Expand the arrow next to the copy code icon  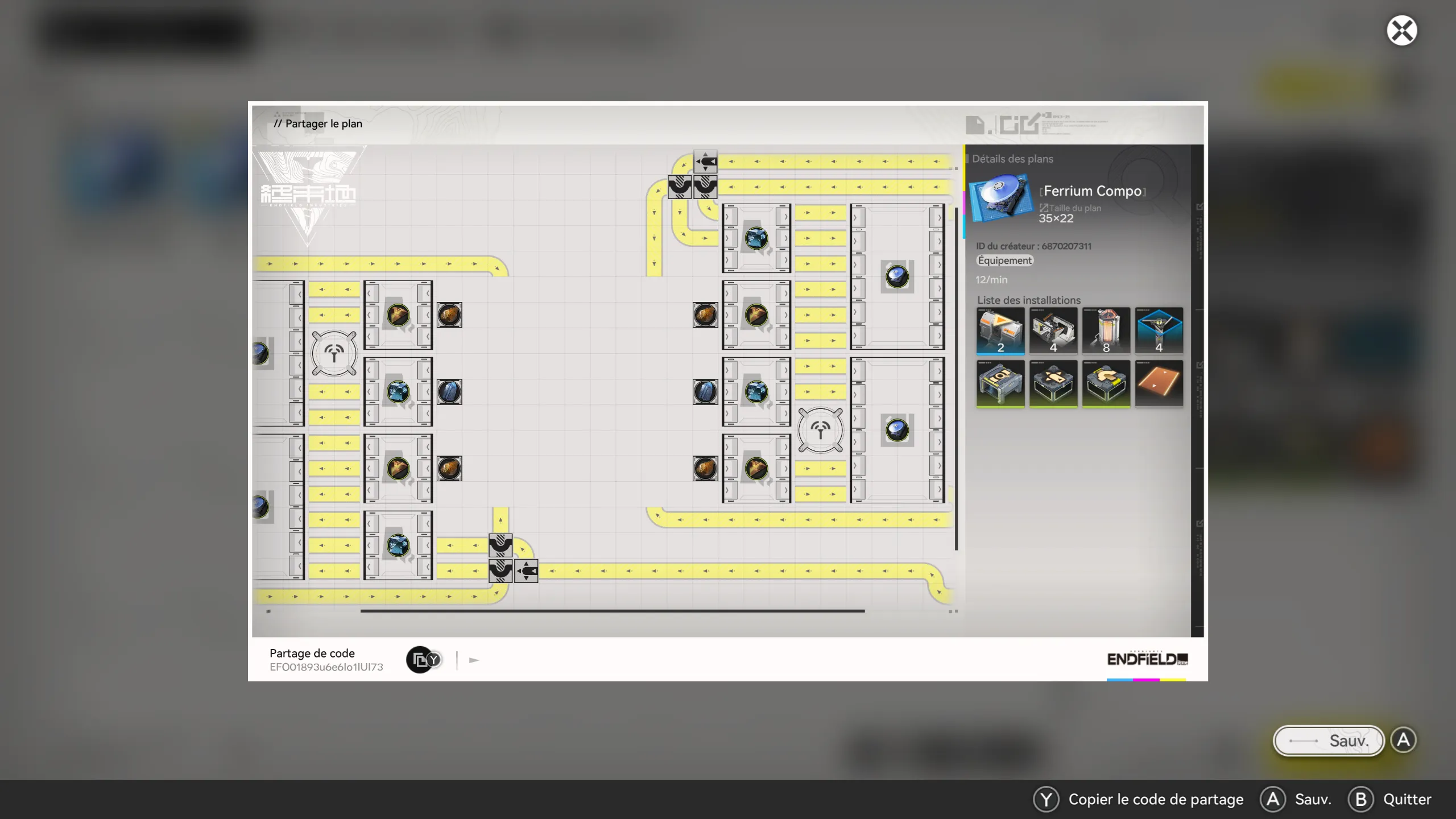pos(474,660)
